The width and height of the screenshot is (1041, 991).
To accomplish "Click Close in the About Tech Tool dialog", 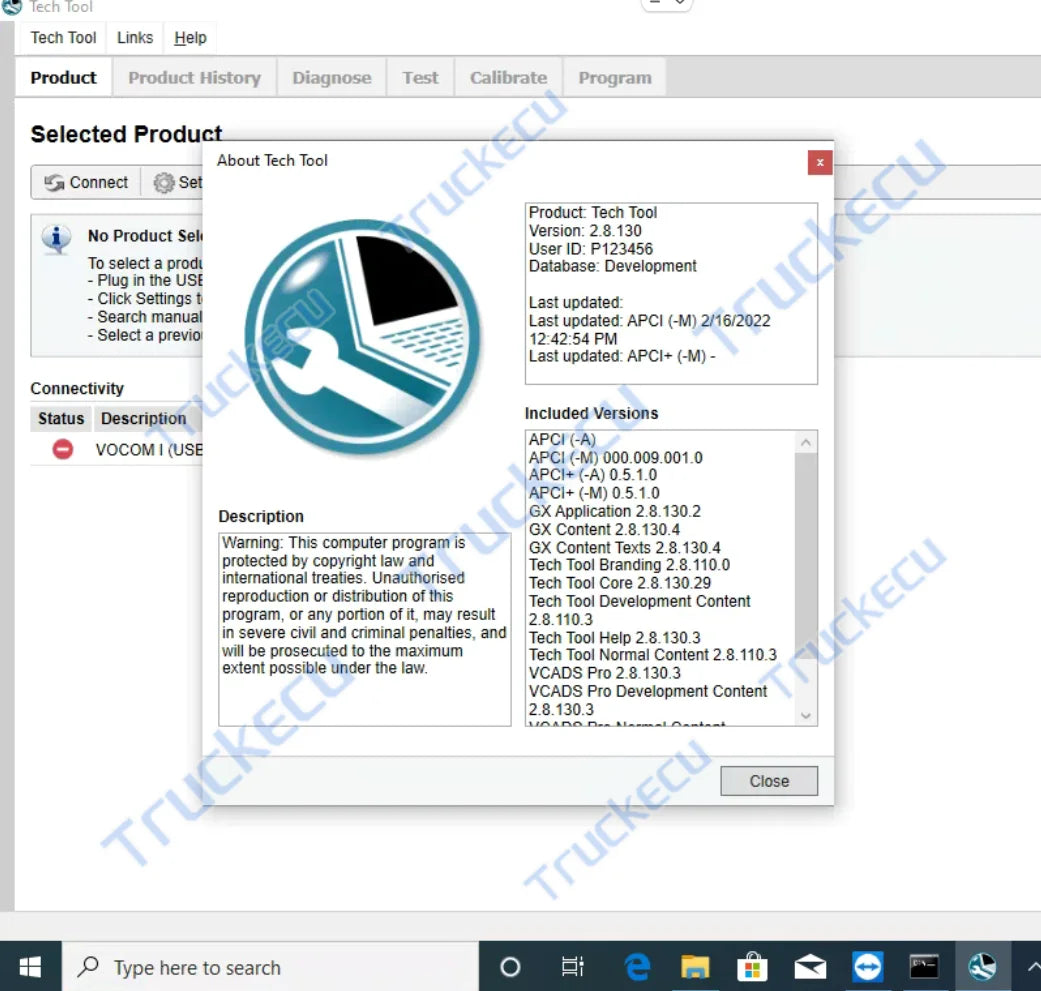I will [768, 781].
